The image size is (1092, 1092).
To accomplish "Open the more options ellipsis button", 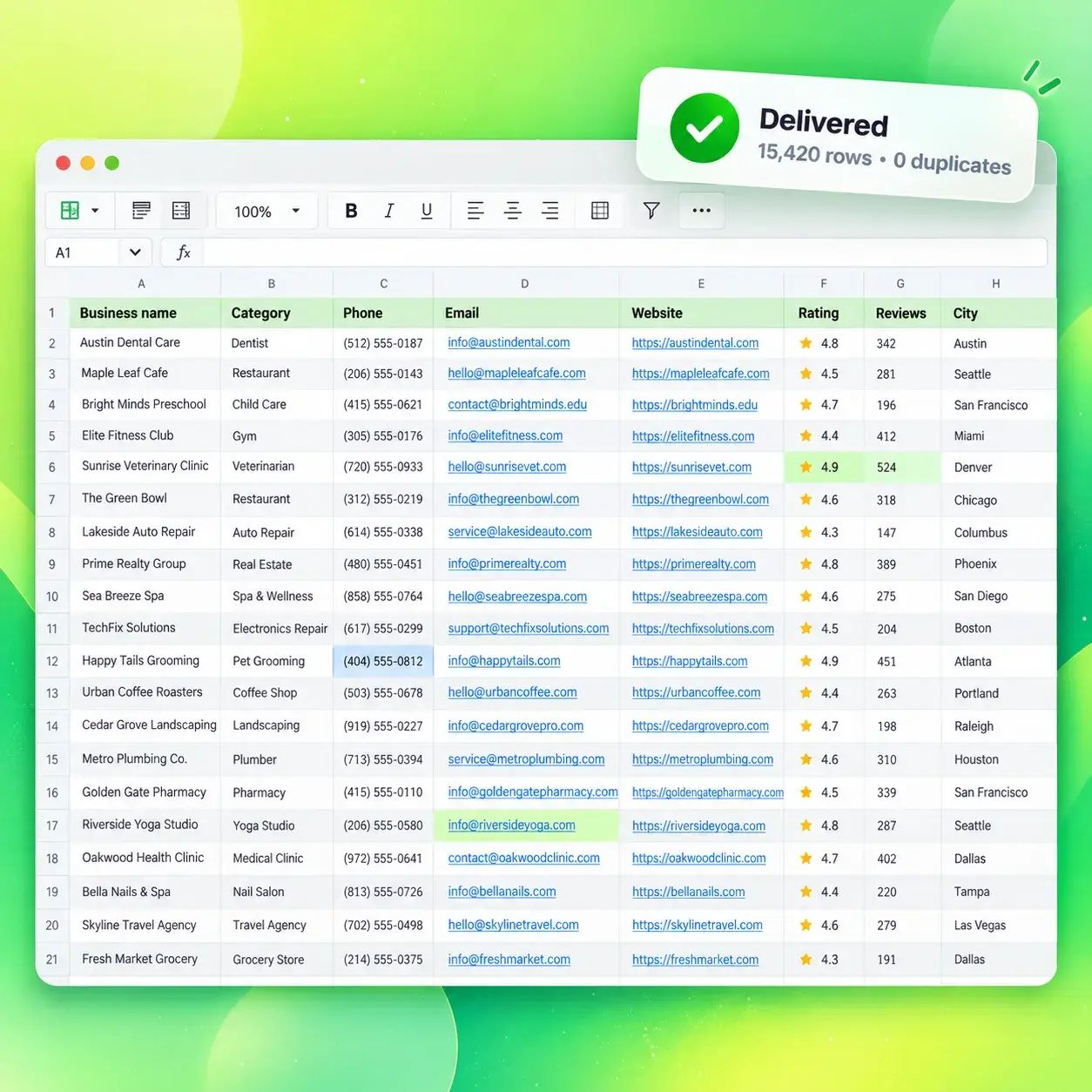I will pyautogui.click(x=702, y=211).
